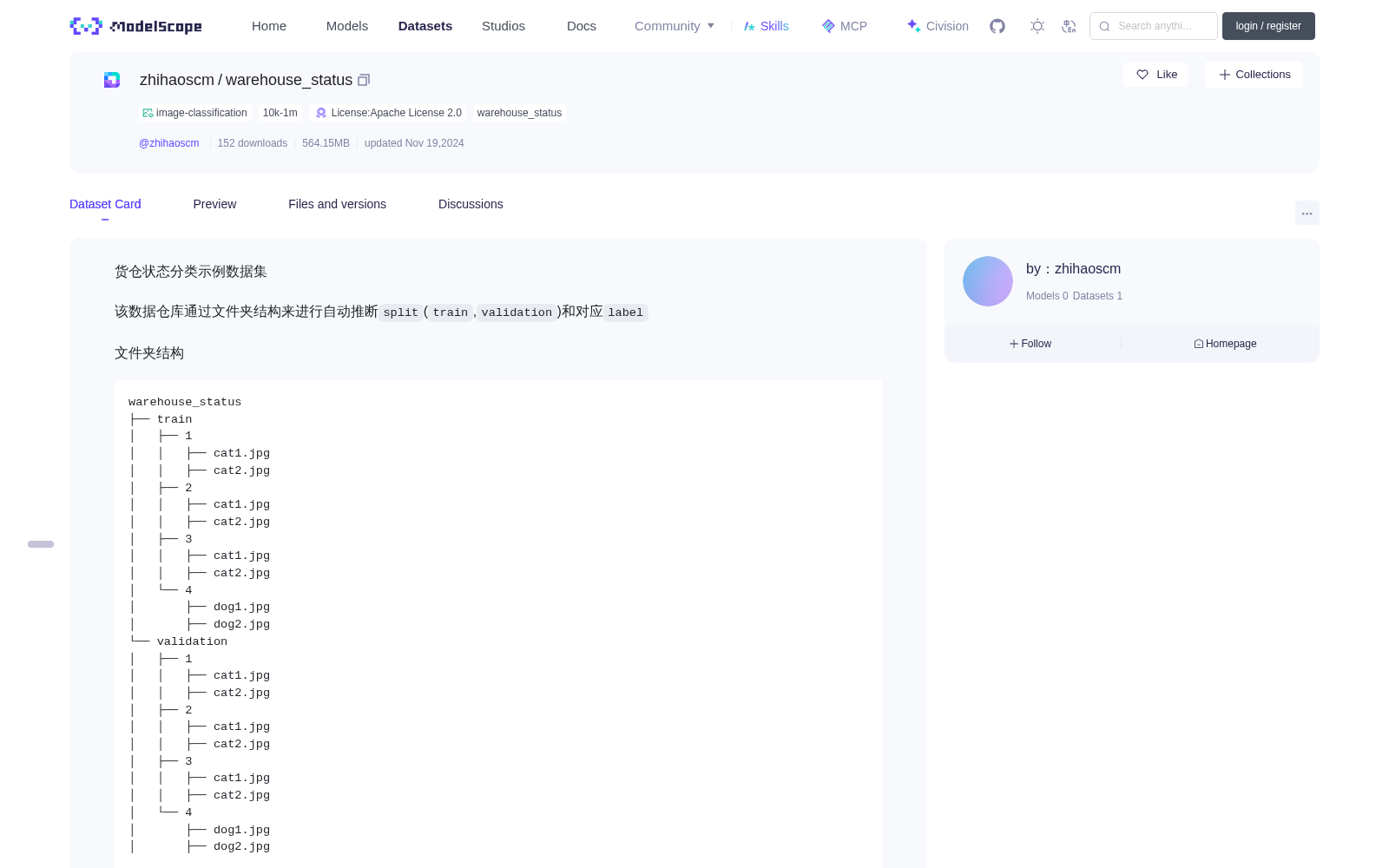Click the tree root warehouse_status line

[185, 402]
